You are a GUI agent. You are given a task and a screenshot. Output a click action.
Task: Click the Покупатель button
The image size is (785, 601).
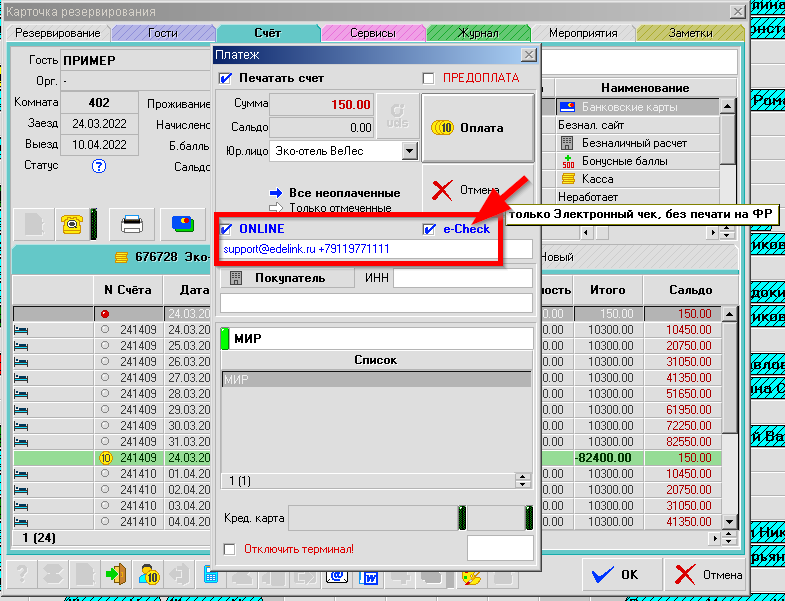click(x=284, y=278)
